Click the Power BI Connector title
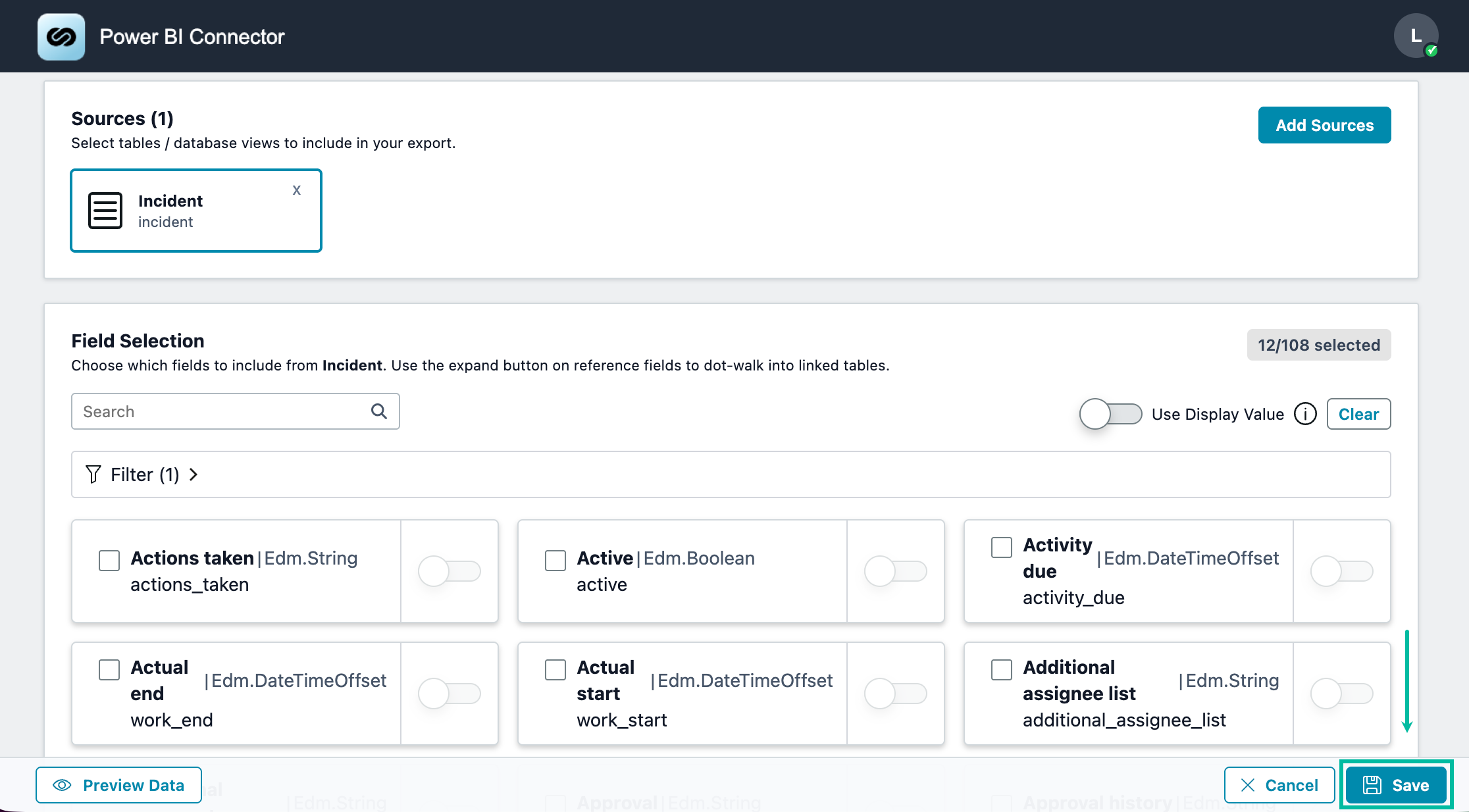 pos(192,37)
